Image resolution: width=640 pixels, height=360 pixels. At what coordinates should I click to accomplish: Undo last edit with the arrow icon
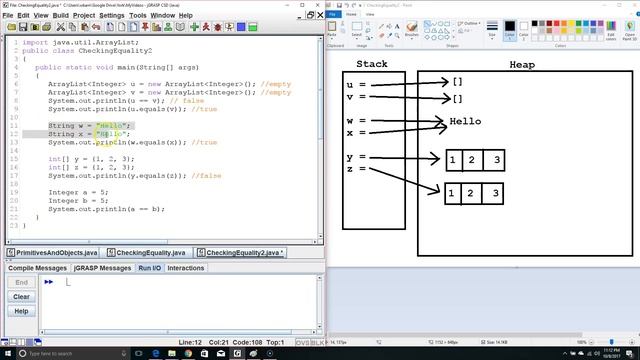[96, 27]
